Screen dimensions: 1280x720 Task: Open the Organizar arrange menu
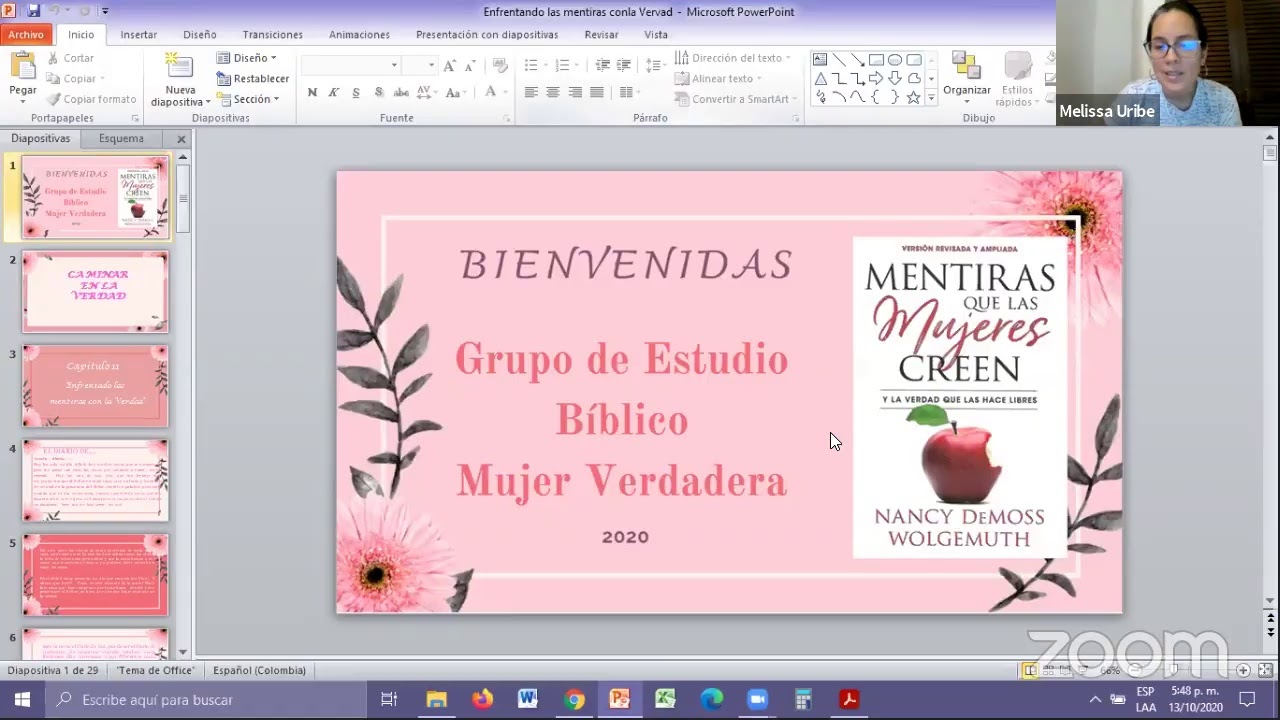tap(966, 78)
